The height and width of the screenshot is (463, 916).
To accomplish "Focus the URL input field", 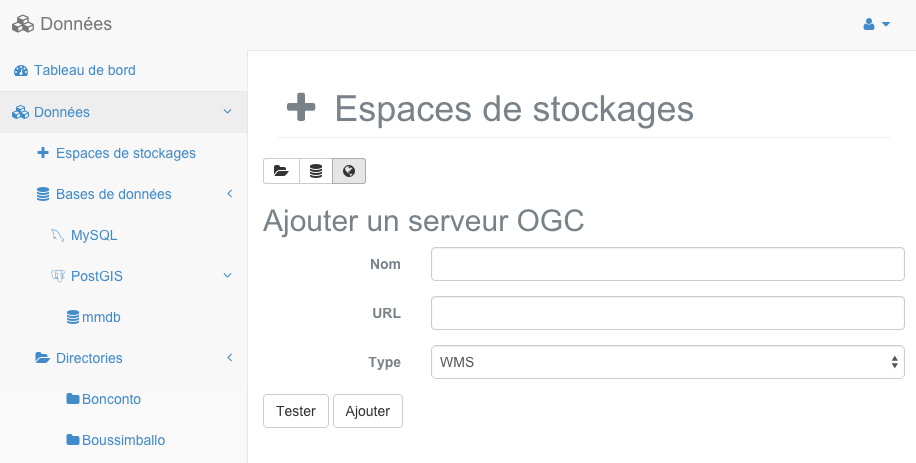I will pos(668,313).
